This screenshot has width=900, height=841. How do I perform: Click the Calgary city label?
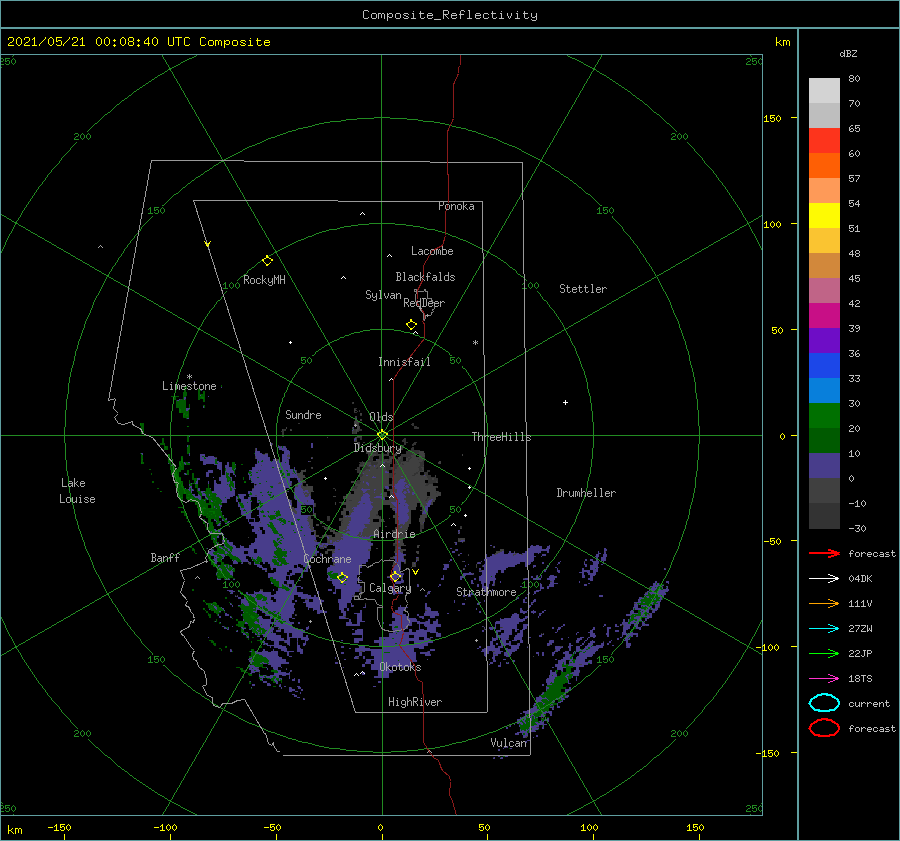390,588
